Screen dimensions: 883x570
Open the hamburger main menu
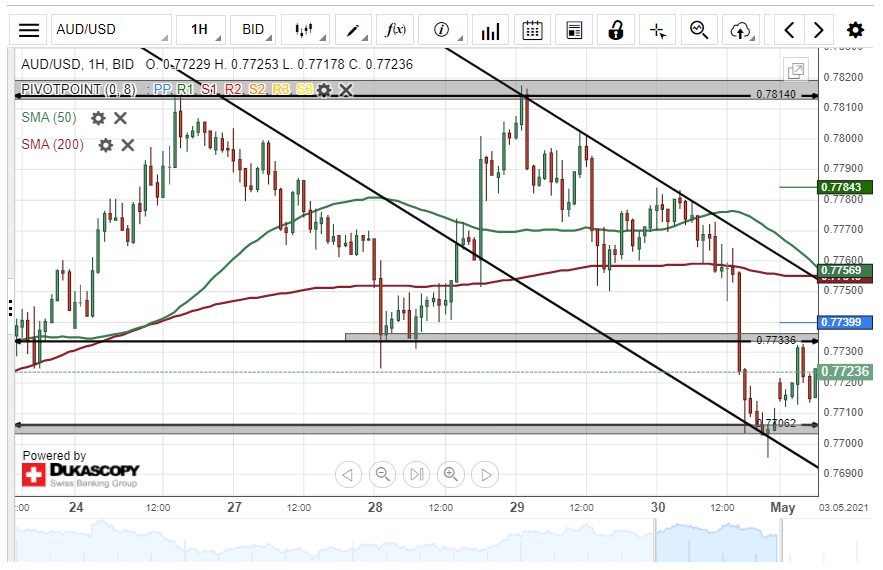[29, 30]
